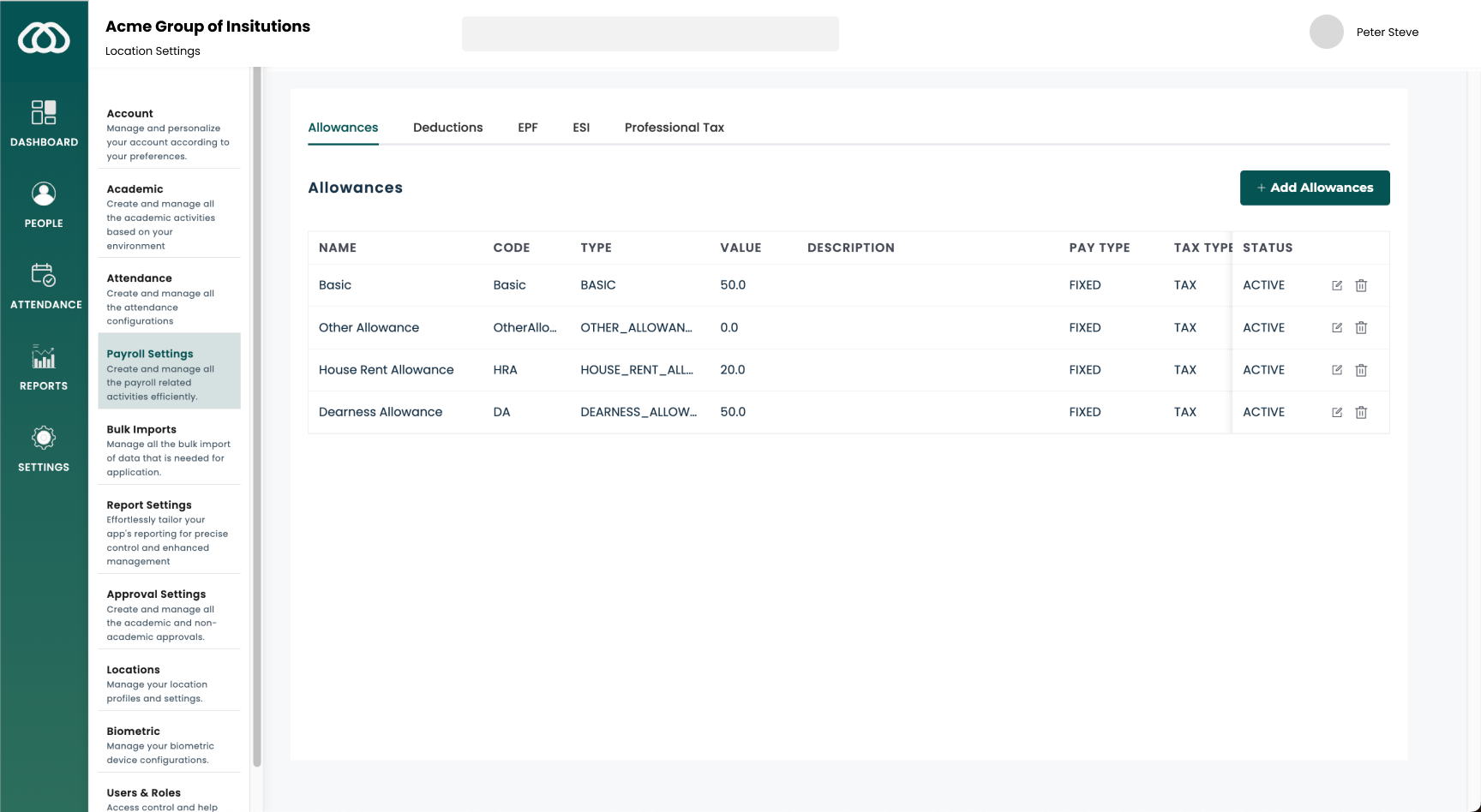
Task: Open the EPF tab
Action: pyautogui.click(x=528, y=128)
